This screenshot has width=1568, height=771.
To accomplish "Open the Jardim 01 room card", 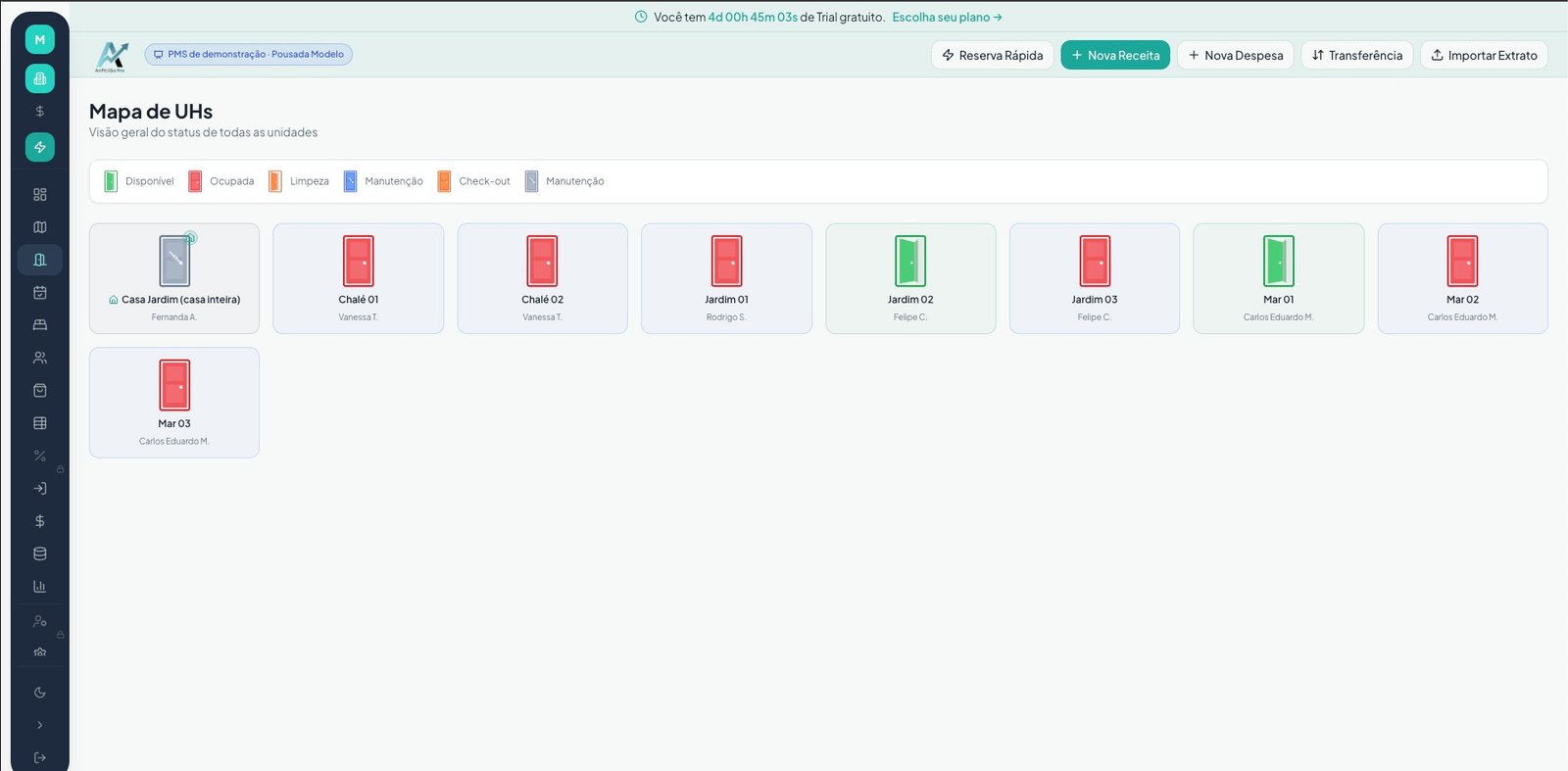I will pos(726,278).
